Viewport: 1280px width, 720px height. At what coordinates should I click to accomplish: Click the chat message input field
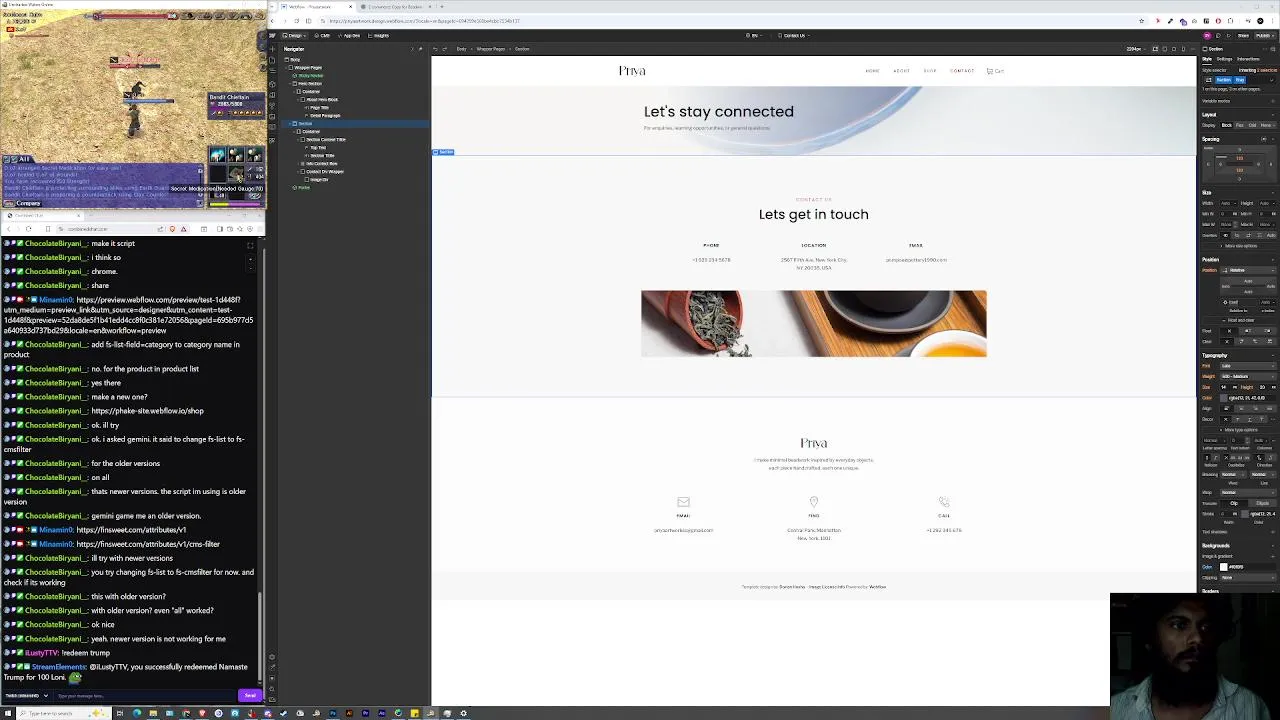(145, 696)
